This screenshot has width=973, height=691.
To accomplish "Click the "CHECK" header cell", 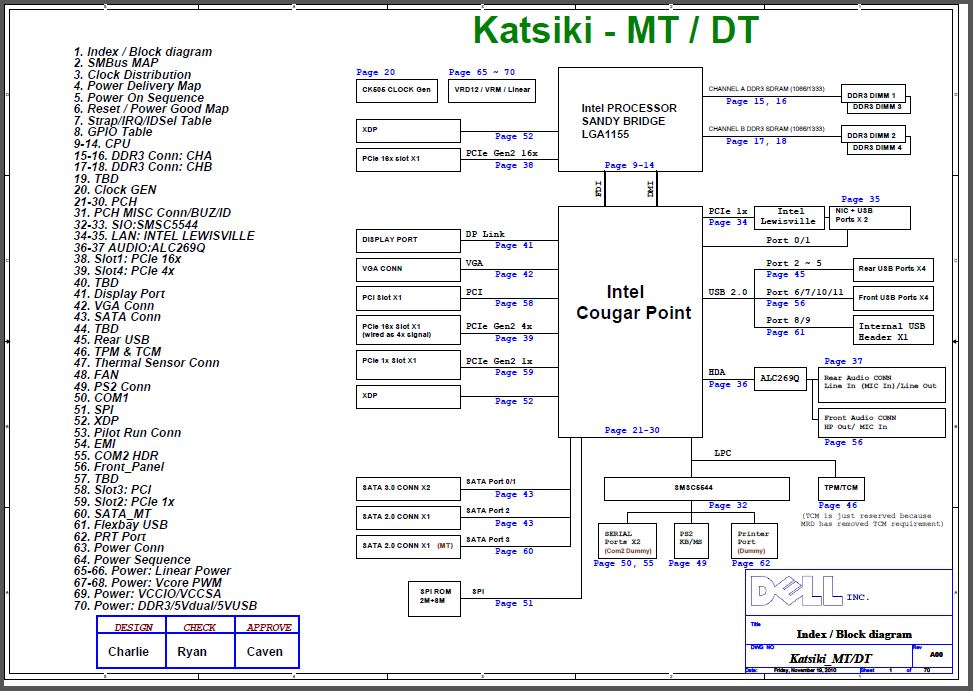I will tap(200, 626).
